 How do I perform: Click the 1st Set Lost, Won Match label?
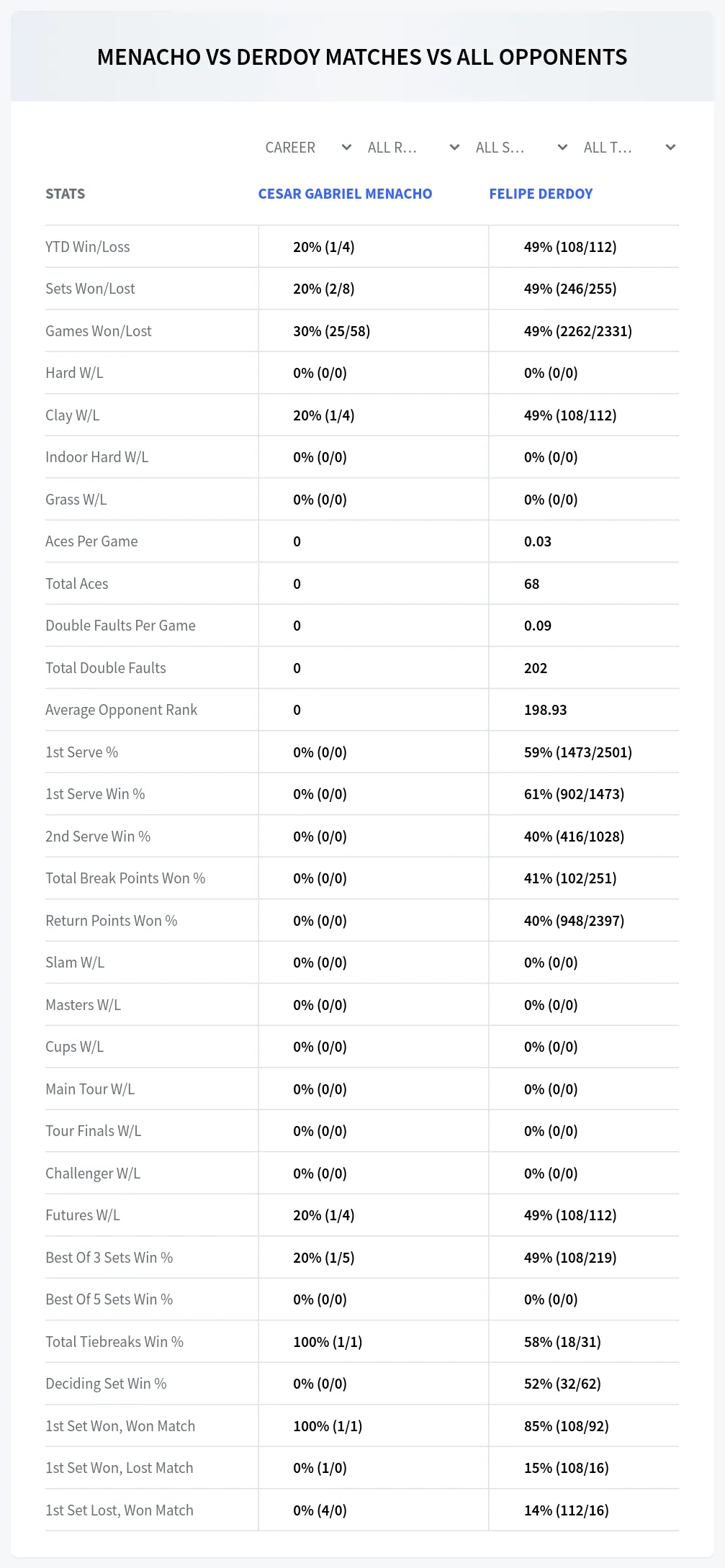click(x=120, y=1510)
